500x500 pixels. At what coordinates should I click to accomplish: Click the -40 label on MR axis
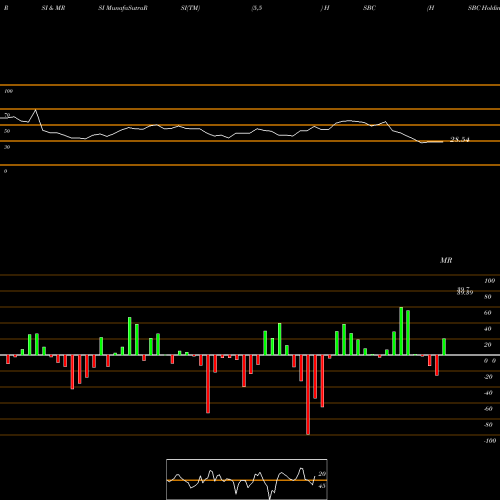488,393
